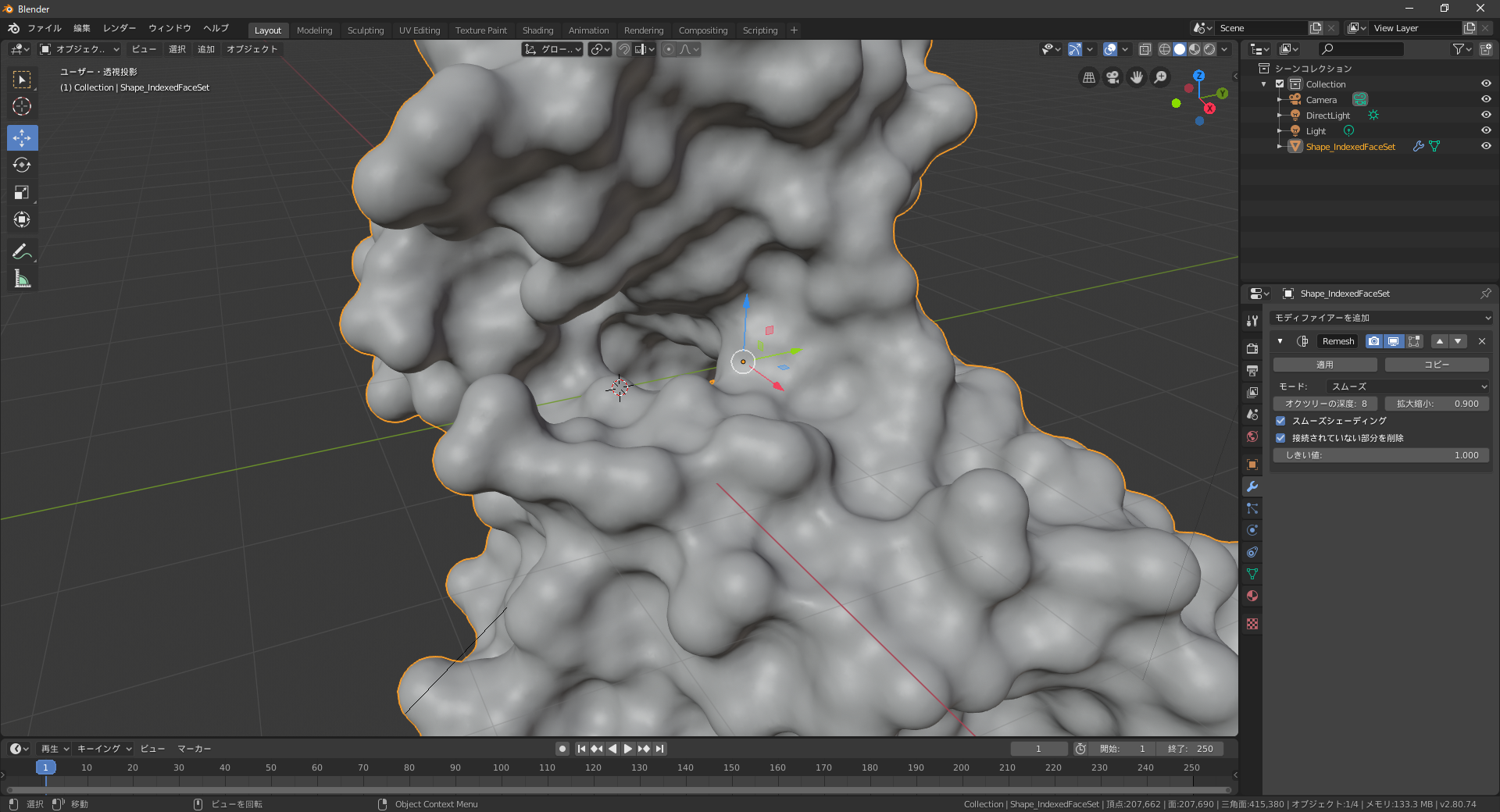
Task: Open the Physics properties tab
Action: (1252, 530)
